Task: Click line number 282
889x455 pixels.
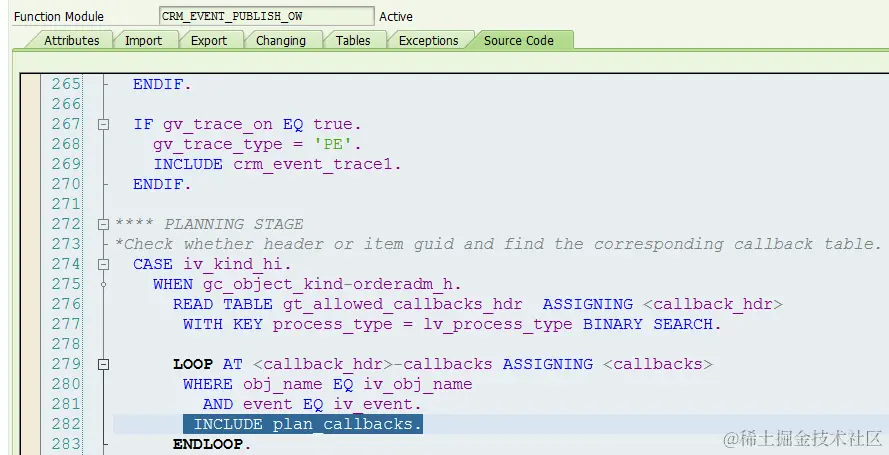Action: 66,424
